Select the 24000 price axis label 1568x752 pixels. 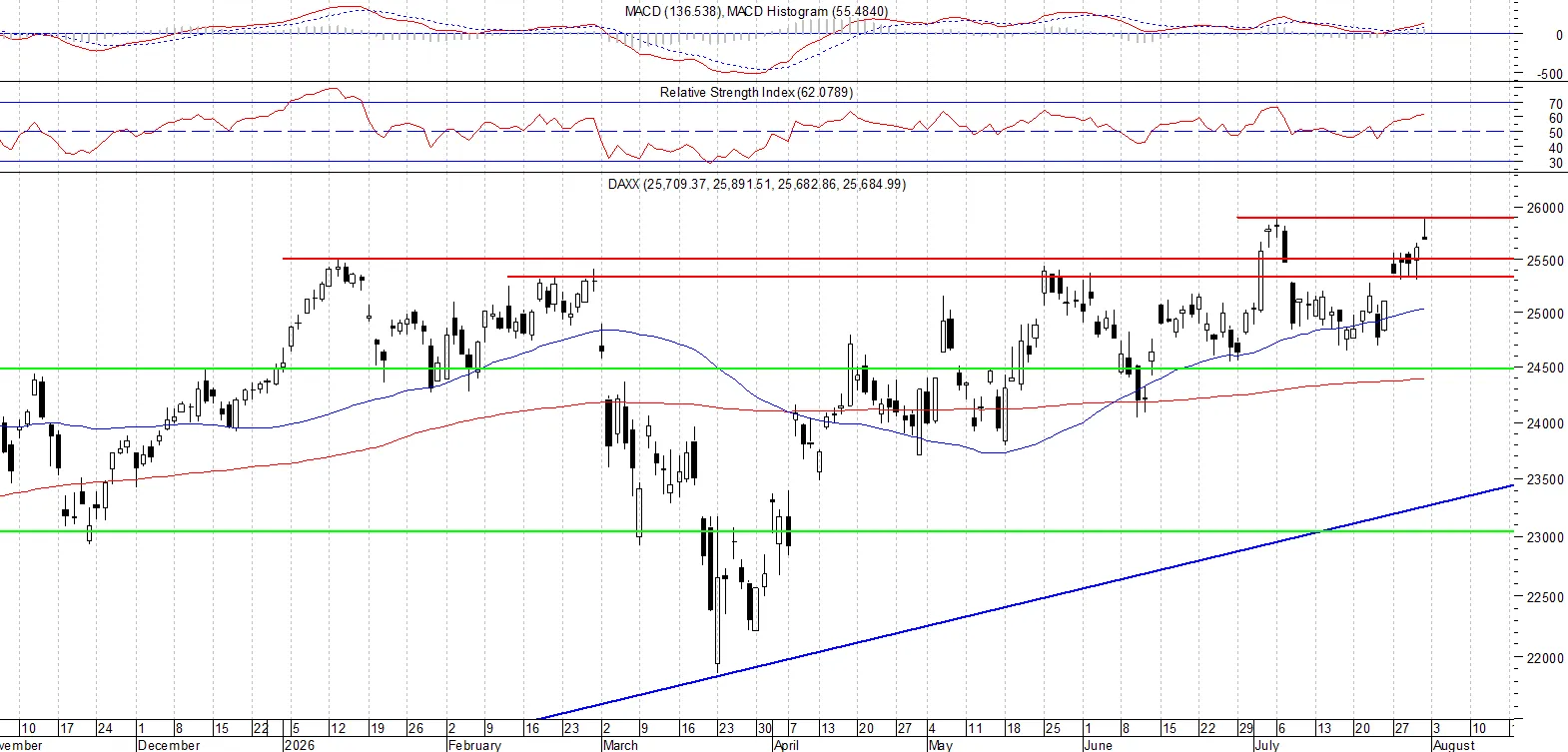tap(1544, 423)
